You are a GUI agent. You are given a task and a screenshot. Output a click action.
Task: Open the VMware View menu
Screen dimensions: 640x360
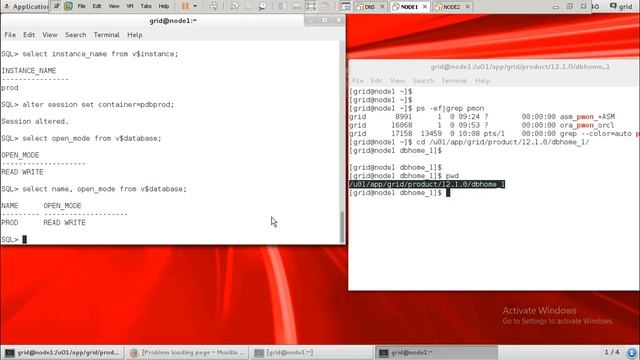tap(114, 6)
